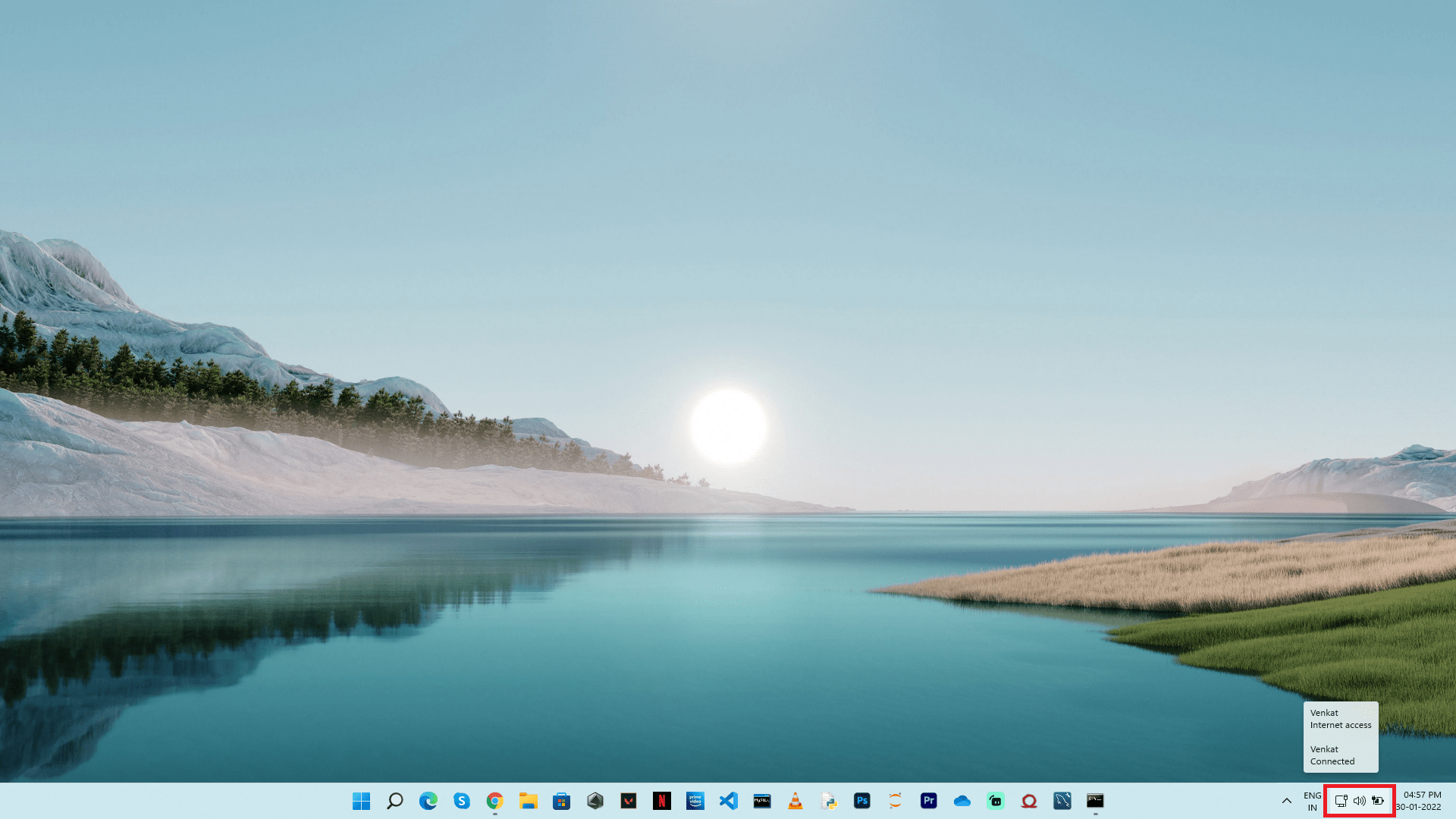This screenshot has height=819, width=1456.
Task: Launch Visual Studio Code
Action: [727, 800]
